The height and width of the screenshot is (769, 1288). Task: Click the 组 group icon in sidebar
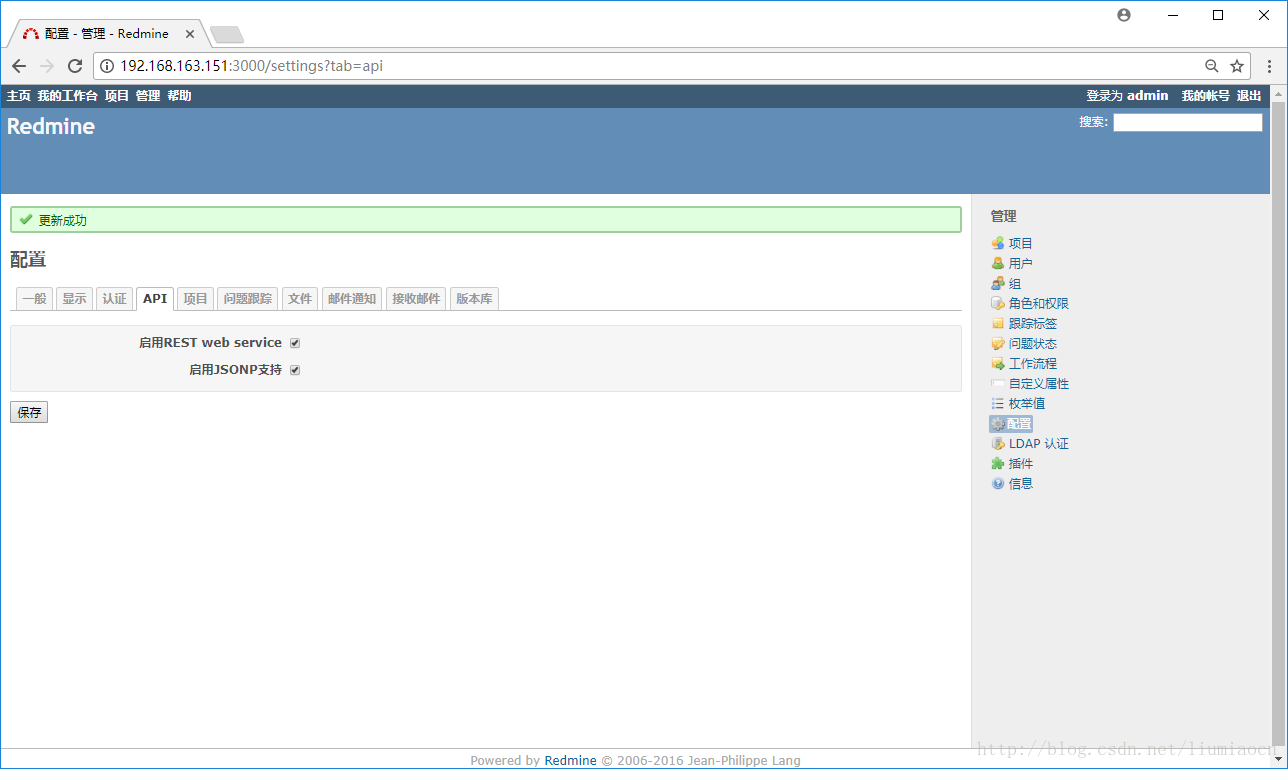[997, 283]
